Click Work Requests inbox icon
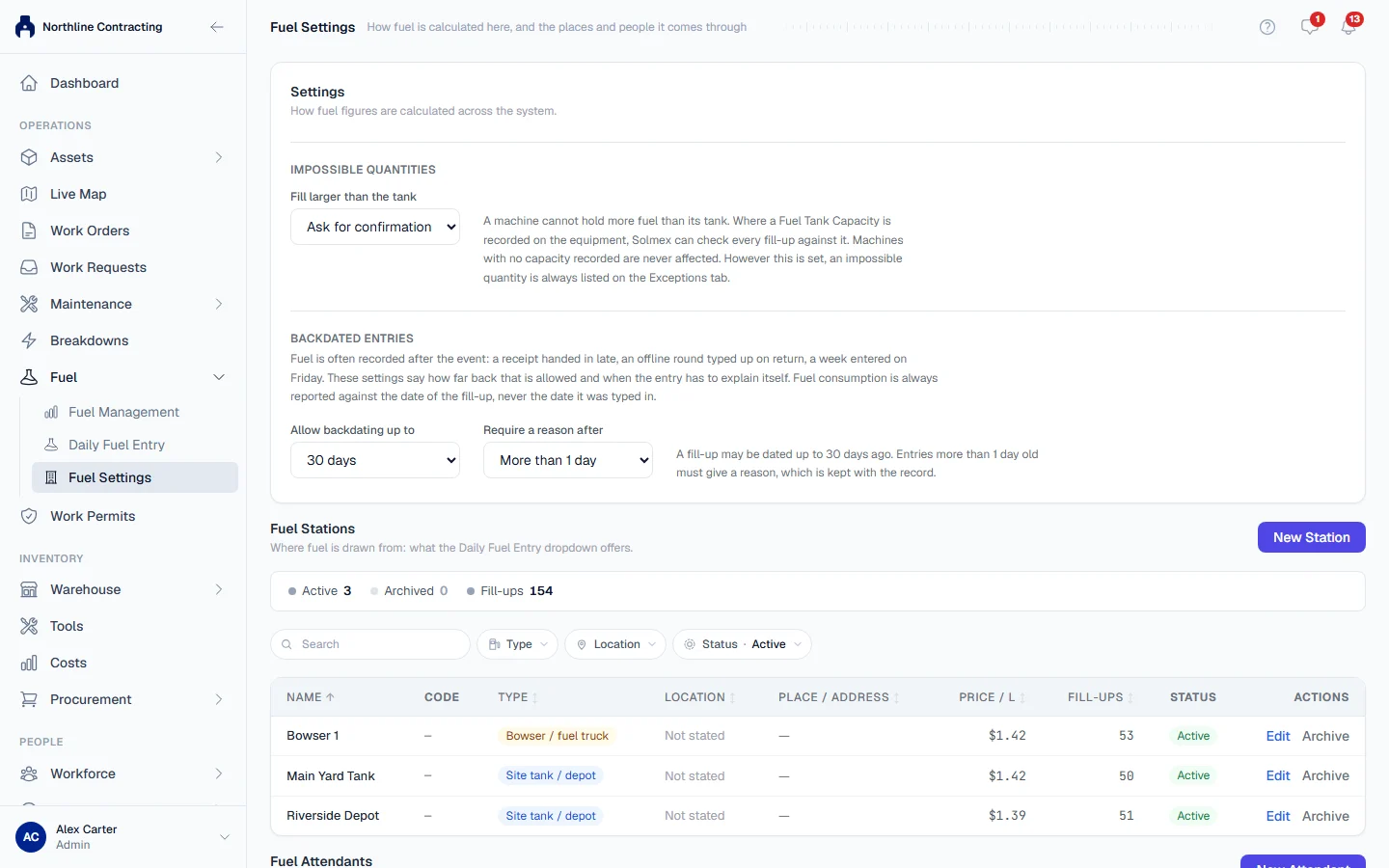This screenshot has width=1389, height=868. click(x=29, y=267)
